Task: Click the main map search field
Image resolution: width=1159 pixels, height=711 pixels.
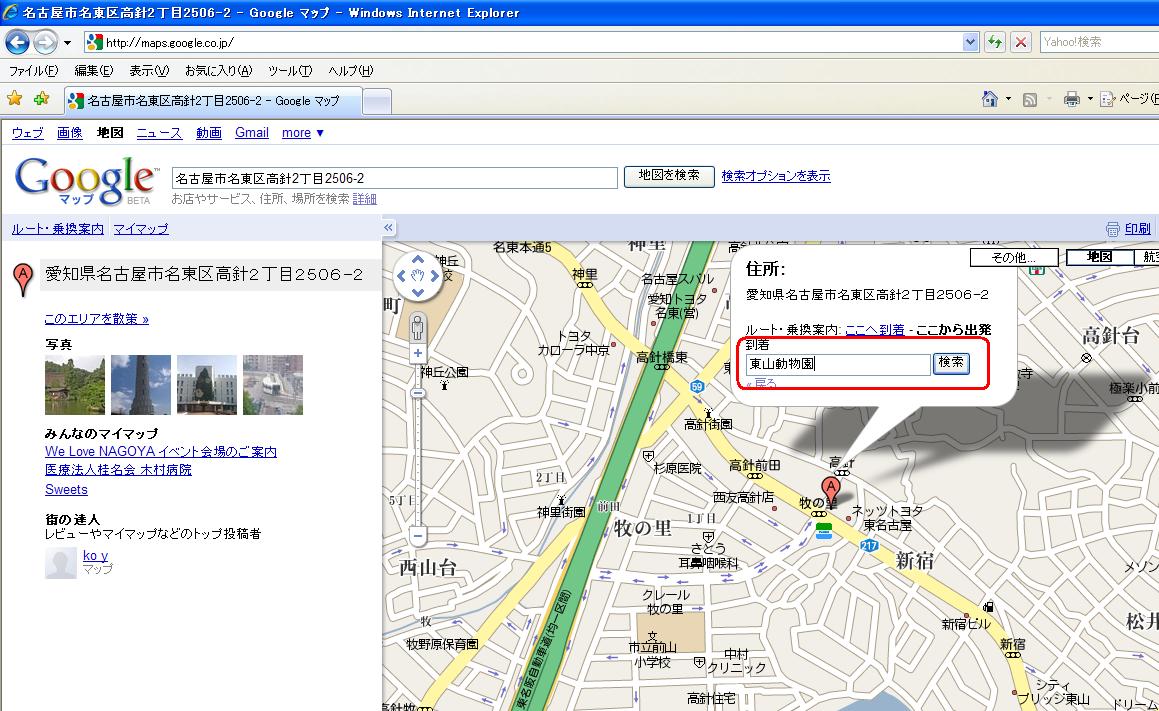Action: [394, 178]
